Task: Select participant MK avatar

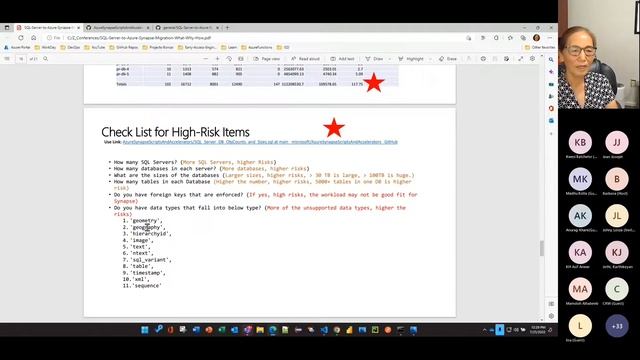Action: pyautogui.click(x=580, y=179)
